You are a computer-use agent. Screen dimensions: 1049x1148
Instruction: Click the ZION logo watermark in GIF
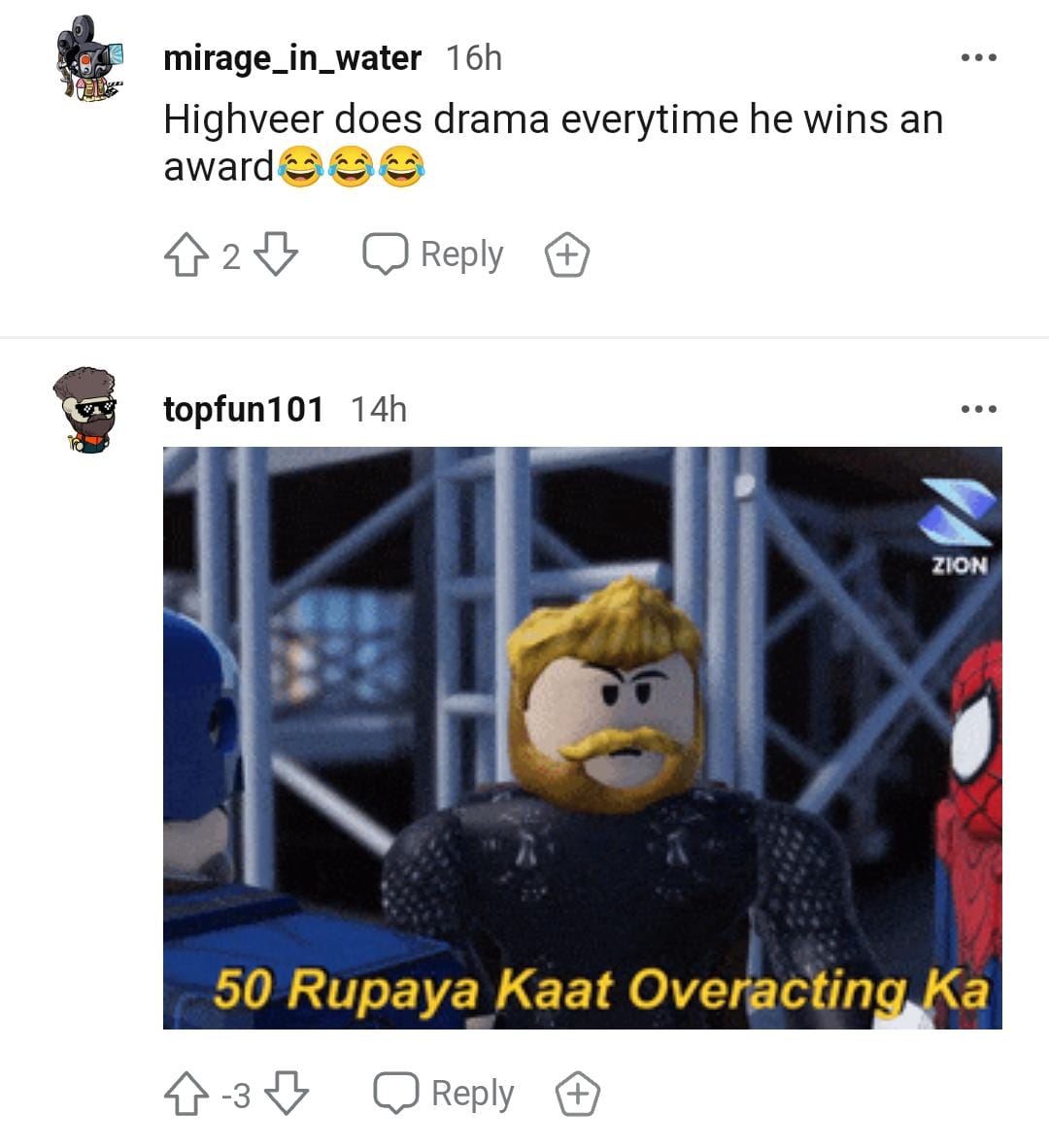click(959, 526)
